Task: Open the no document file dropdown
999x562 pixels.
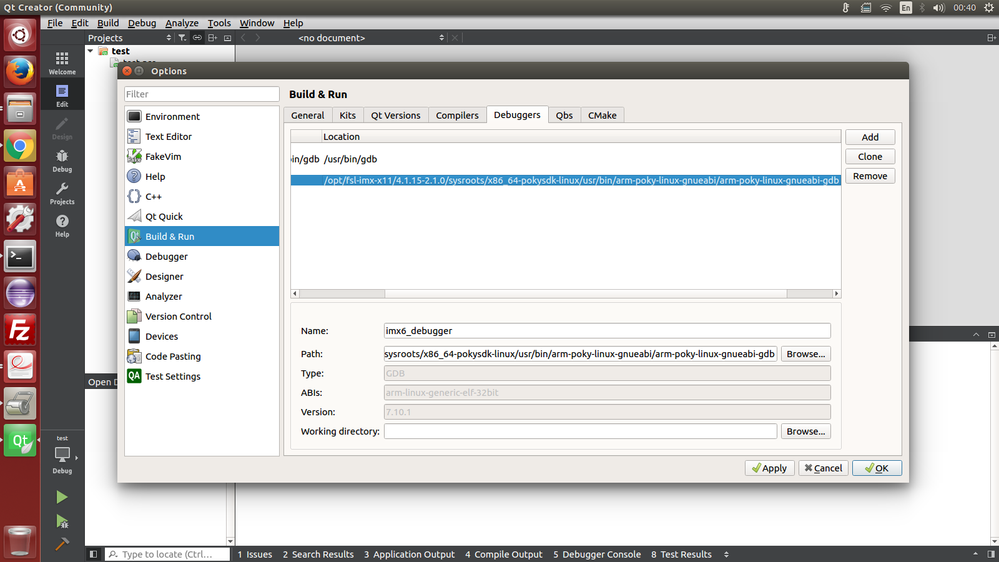Action: (x=370, y=38)
